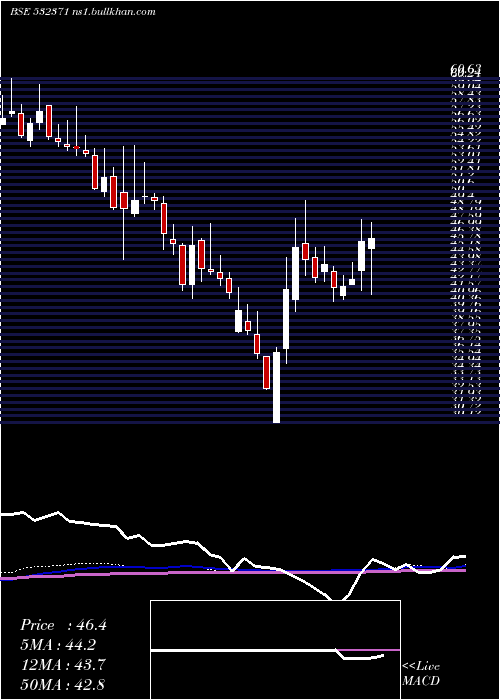The image size is (500, 700).
Task: Click the '<<Live MACD' label
Action: tap(421, 674)
